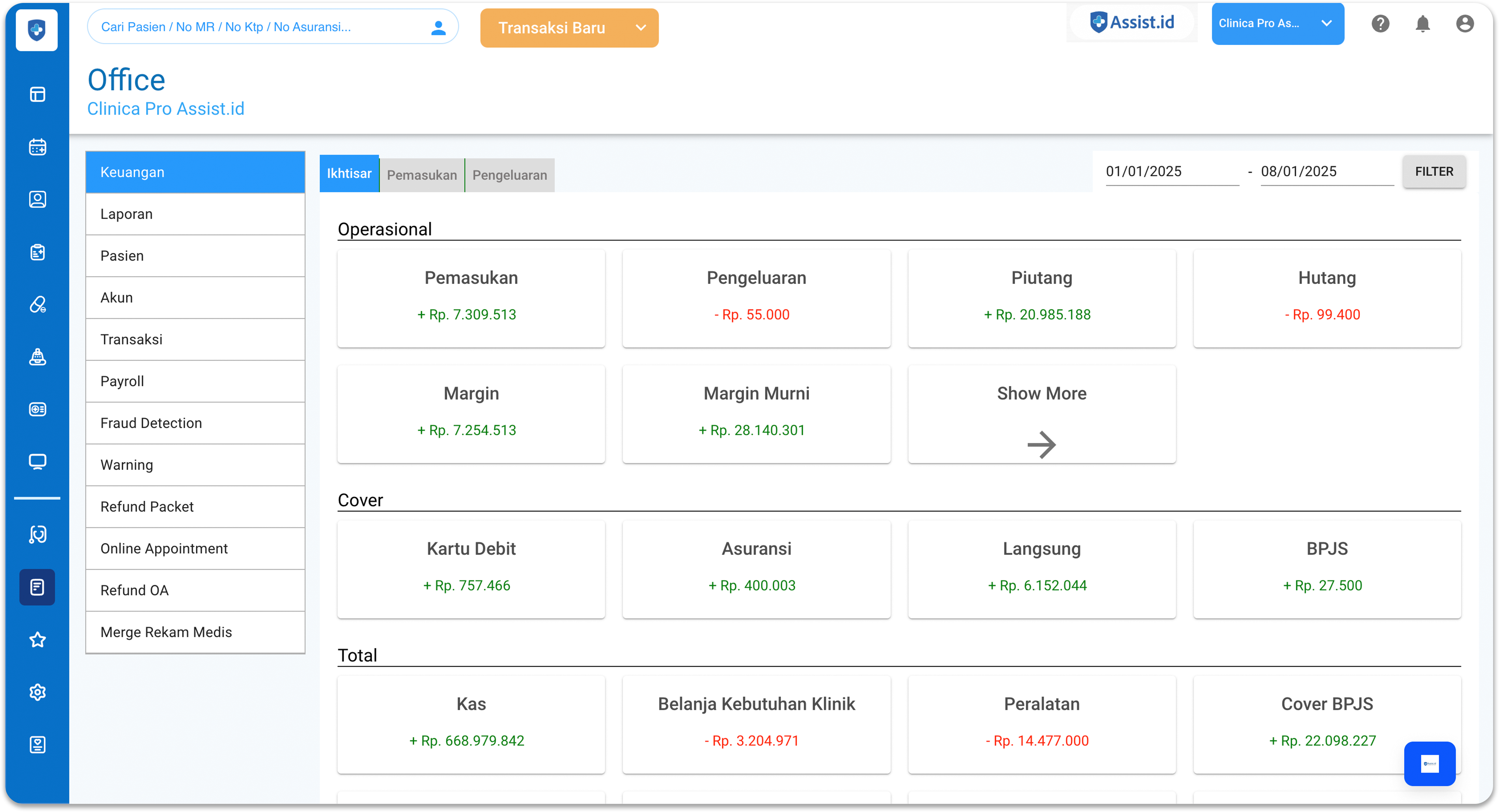Image resolution: width=1499 pixels, height=812 pixels.
Task: Click the end date field 08/01/2025
Action: tap(1327, 171)
